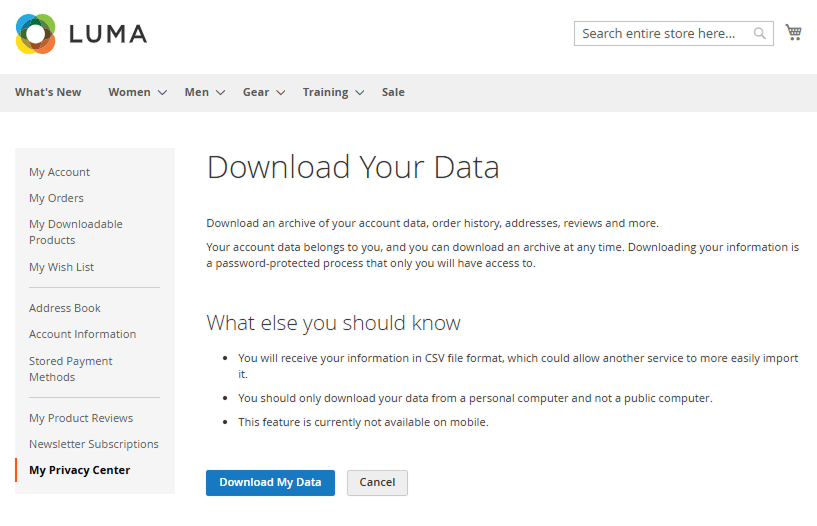Click the Cancel button

[x=377, y=483]
